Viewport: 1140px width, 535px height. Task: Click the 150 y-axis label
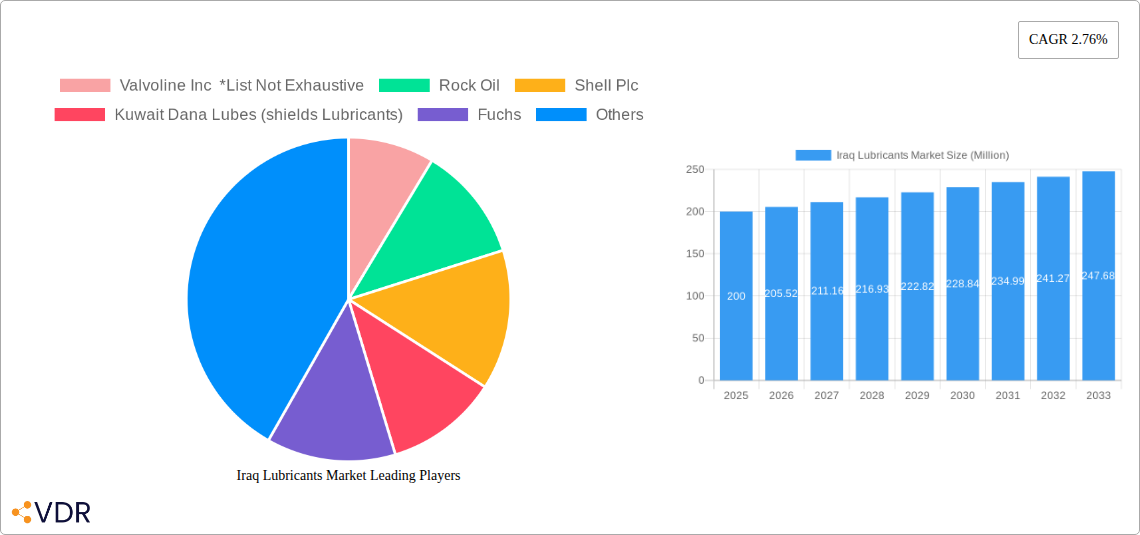pyautogui.click(x=695, y=254)
